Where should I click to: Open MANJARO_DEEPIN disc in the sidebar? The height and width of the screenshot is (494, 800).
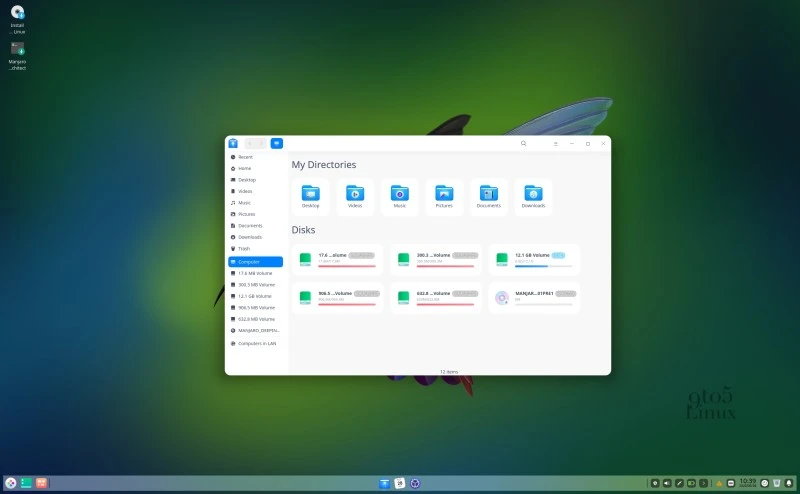pos(255,331)
